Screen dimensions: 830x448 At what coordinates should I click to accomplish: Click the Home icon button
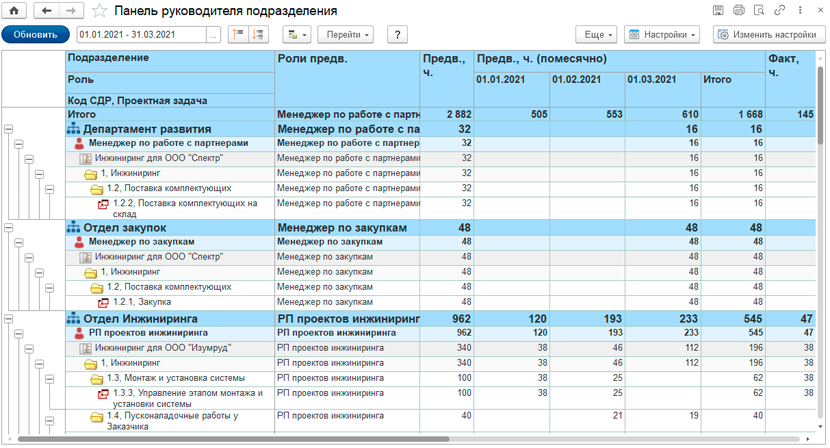click(15, 11)
